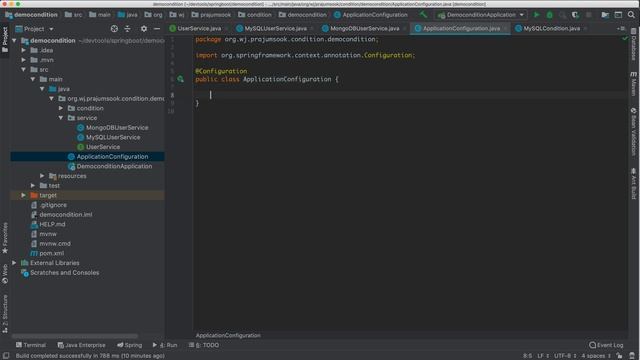Viewport: 640px width, 360px height.
Task: Open the Spring tool window
Action: click(130, 345)
